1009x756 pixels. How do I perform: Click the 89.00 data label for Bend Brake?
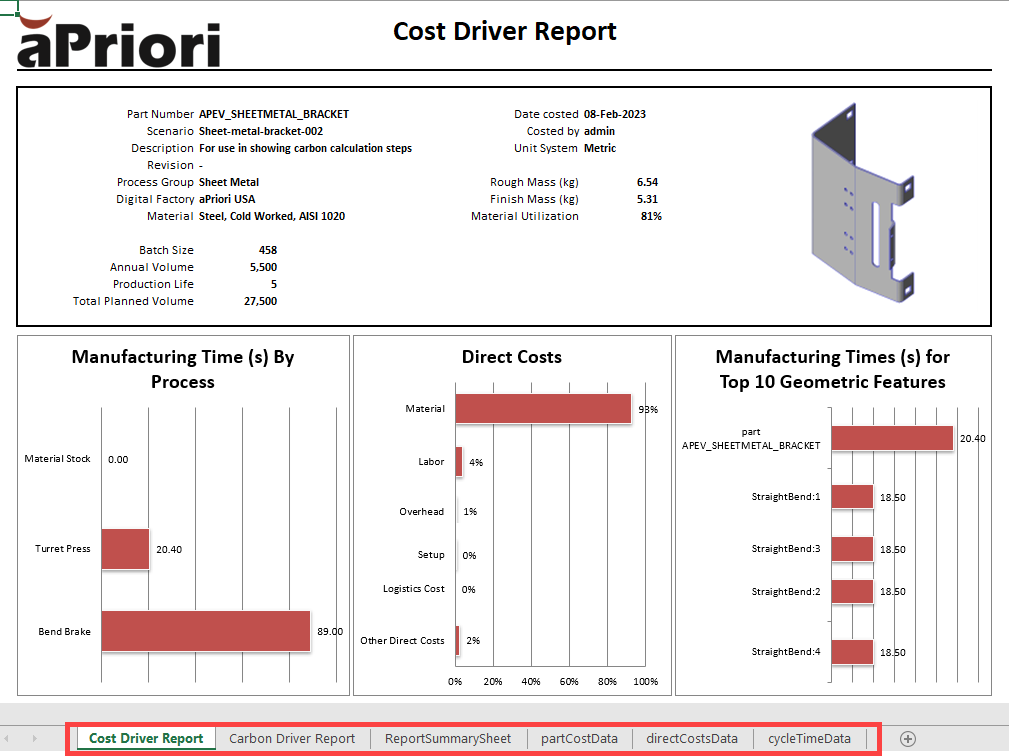[330, 631]
